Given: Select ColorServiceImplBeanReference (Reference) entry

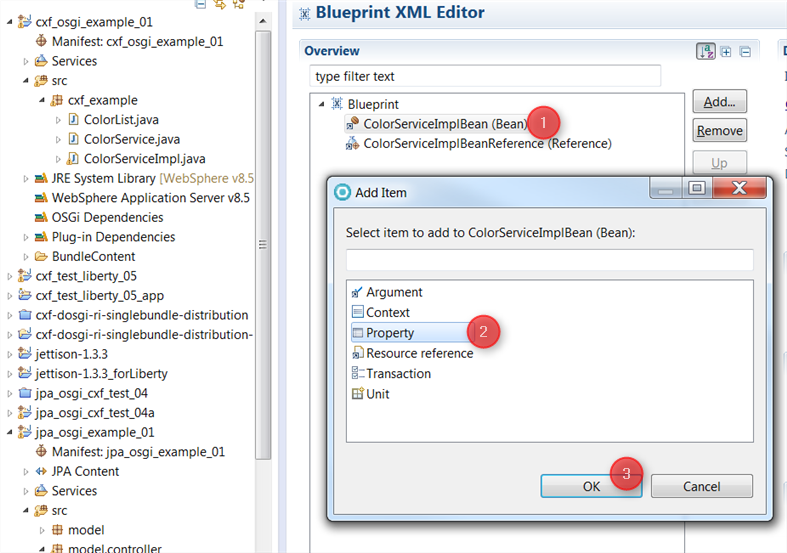Looking at the screenshot, I should click(x=487, y=144).
